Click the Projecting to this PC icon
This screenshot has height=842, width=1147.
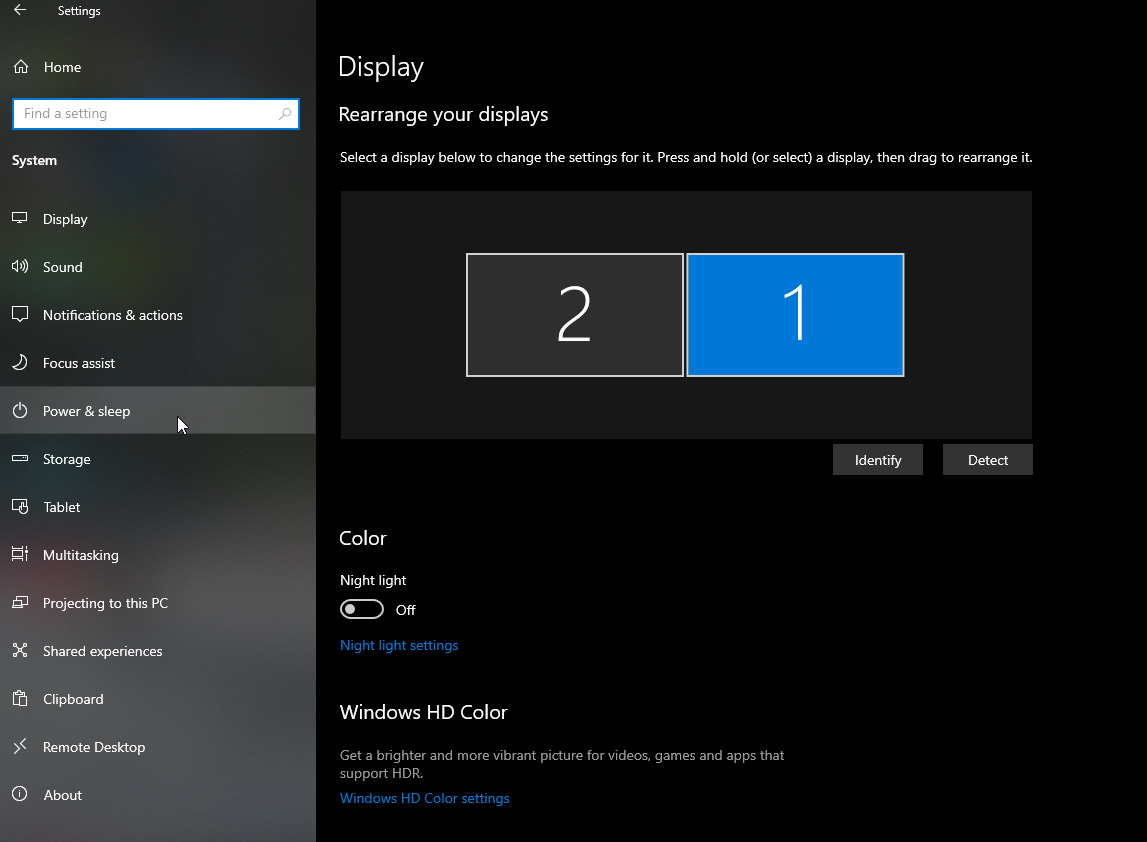pyautogui.click(x=20, y=602)
